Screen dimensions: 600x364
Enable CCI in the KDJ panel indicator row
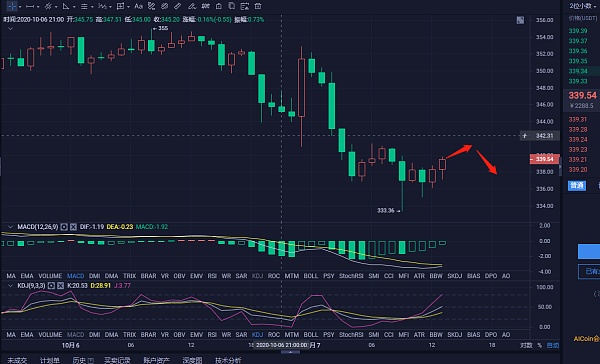pyautogui.click(x=388, y=335)
